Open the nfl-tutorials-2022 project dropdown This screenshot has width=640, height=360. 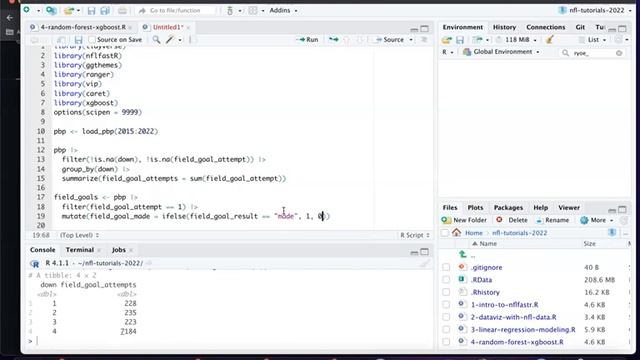tap(594, 10)
